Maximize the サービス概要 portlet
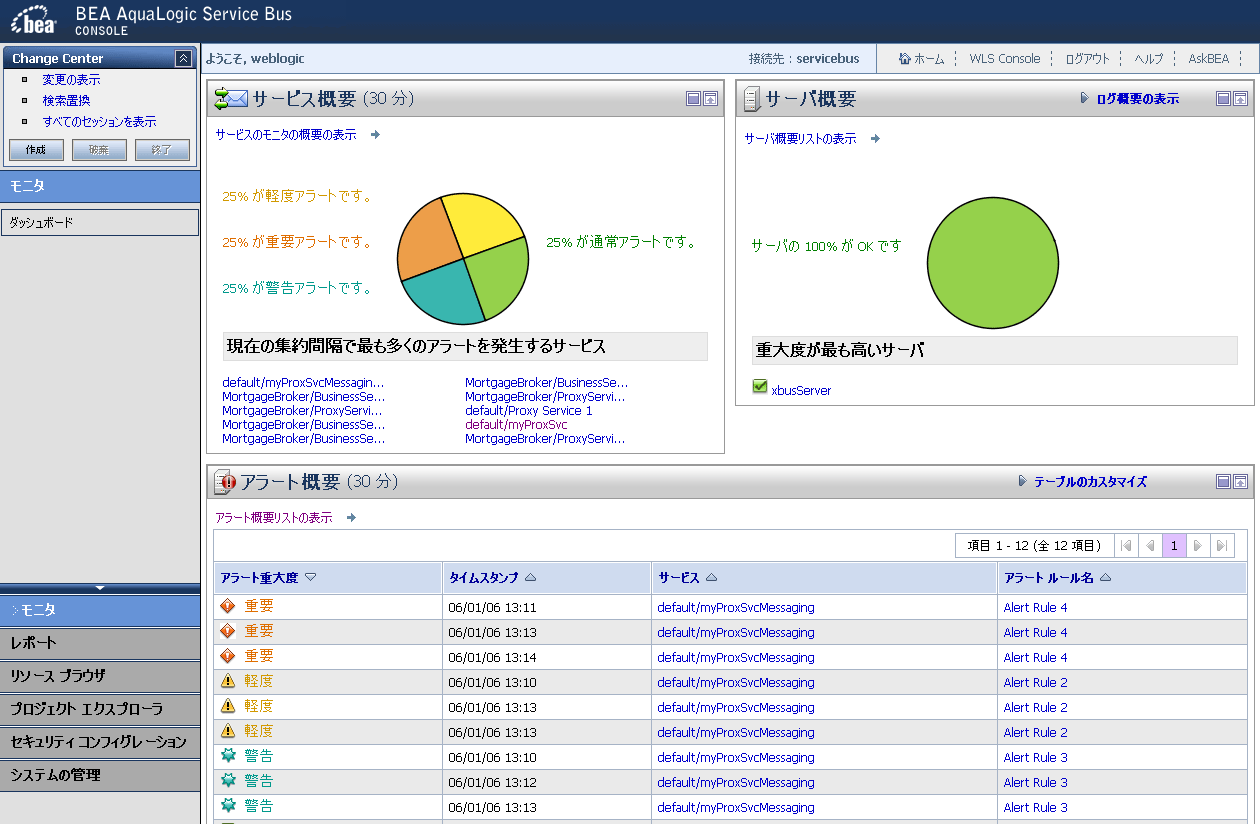 pyautogui.click(x=709, y=99)
